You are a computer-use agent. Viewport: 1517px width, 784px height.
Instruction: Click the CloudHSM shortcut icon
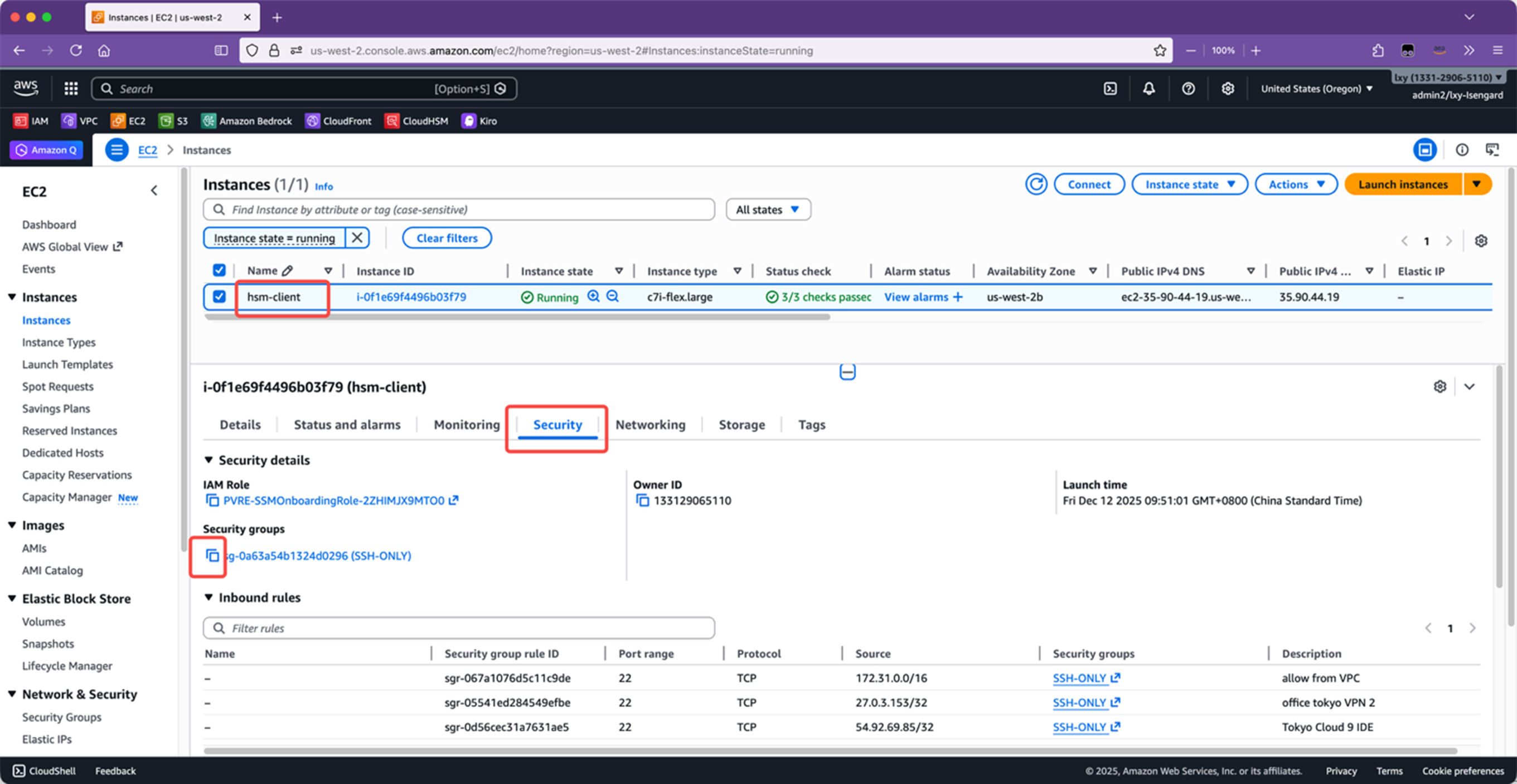[x=391, y=121]
